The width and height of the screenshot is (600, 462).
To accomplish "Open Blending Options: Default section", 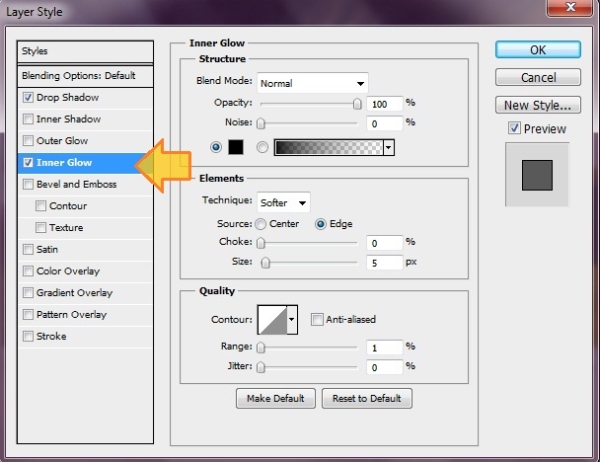I will 78,76.
